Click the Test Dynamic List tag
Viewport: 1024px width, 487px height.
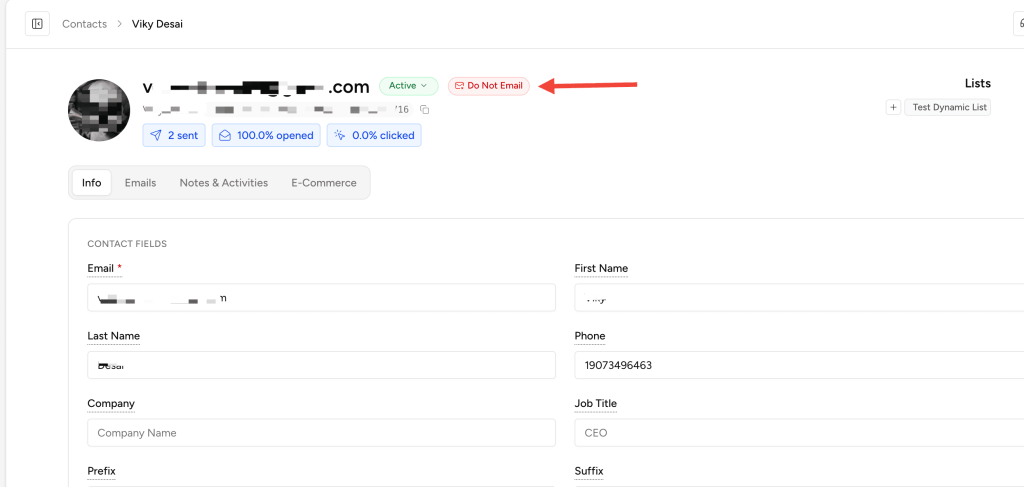point(948,107)
